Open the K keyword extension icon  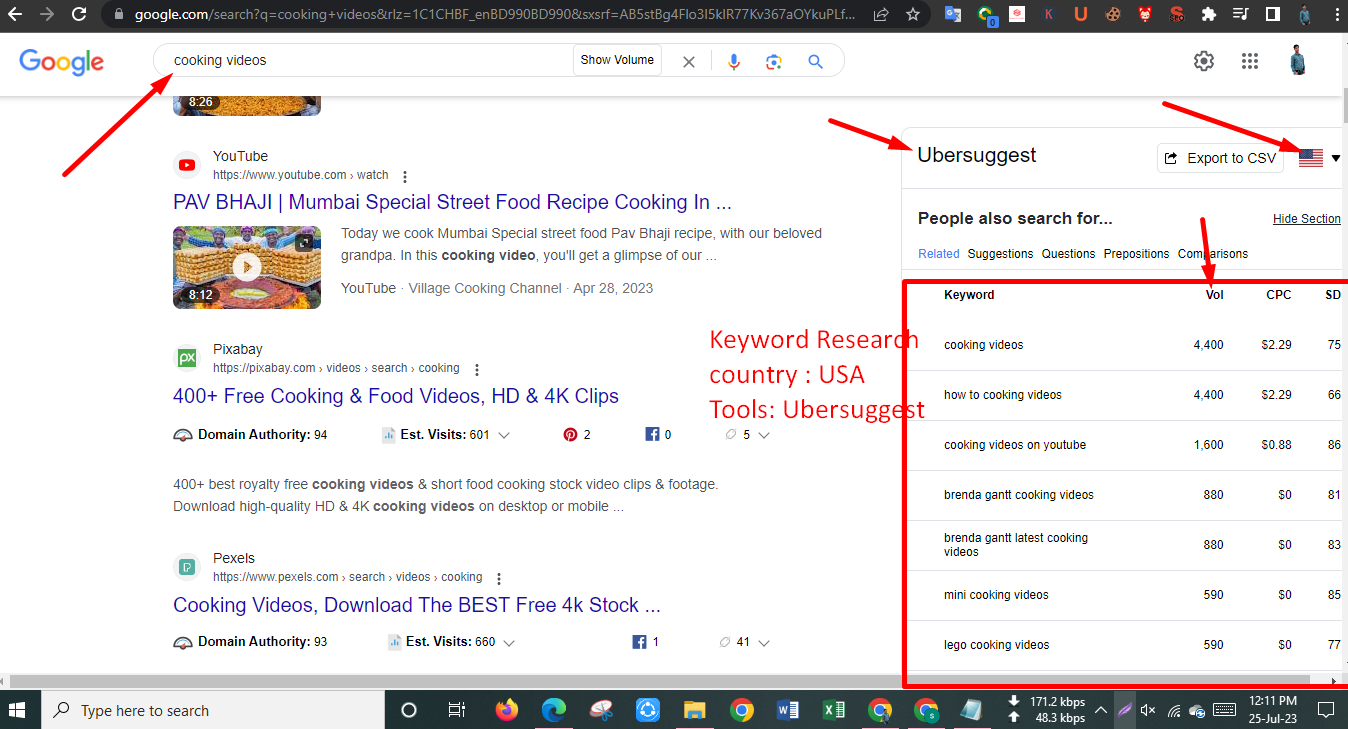click(x=1049, y=15)
